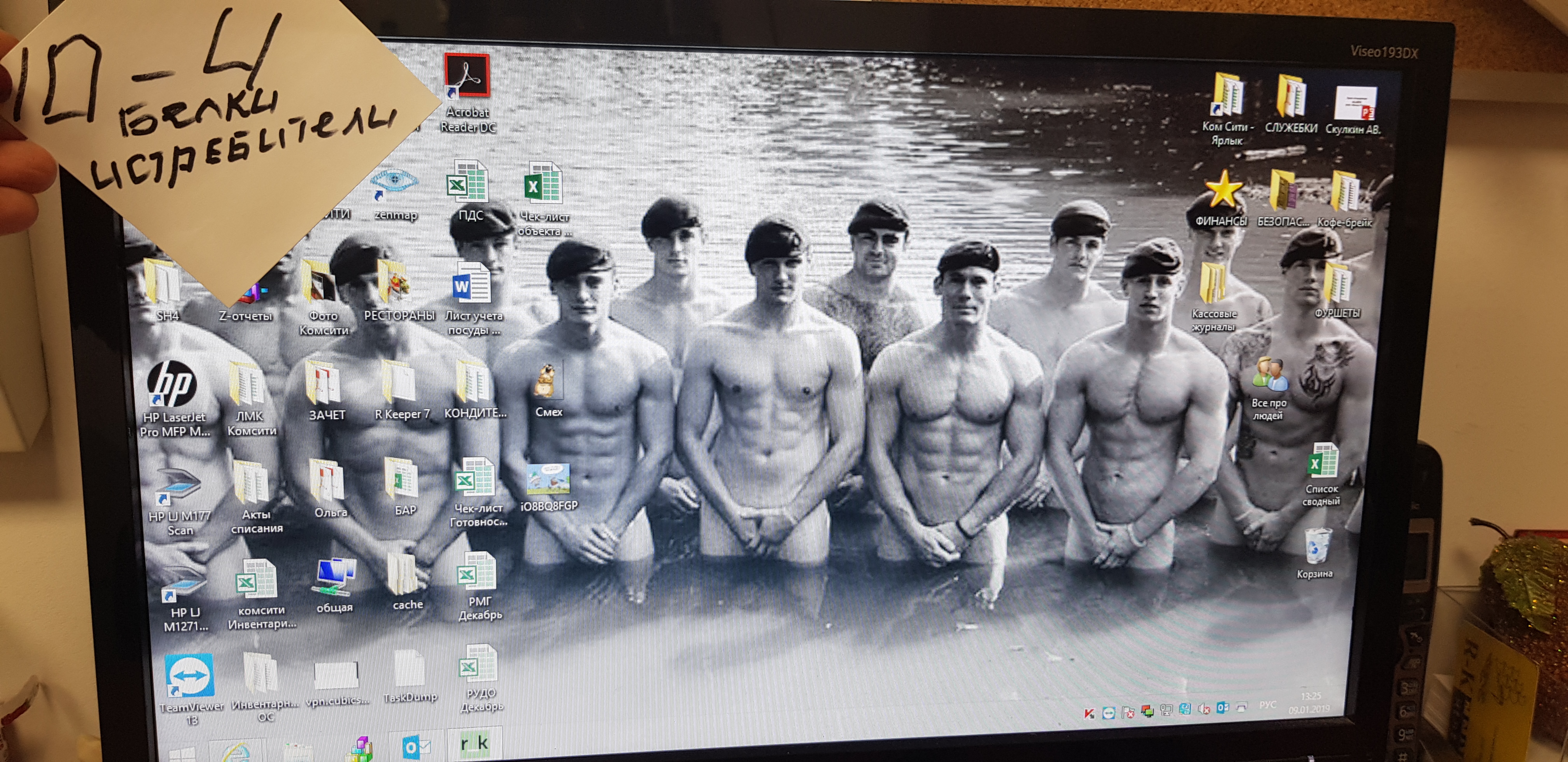Open the Все про людей shortcut
The image size is (1568, 762).
click(1270, 375)
